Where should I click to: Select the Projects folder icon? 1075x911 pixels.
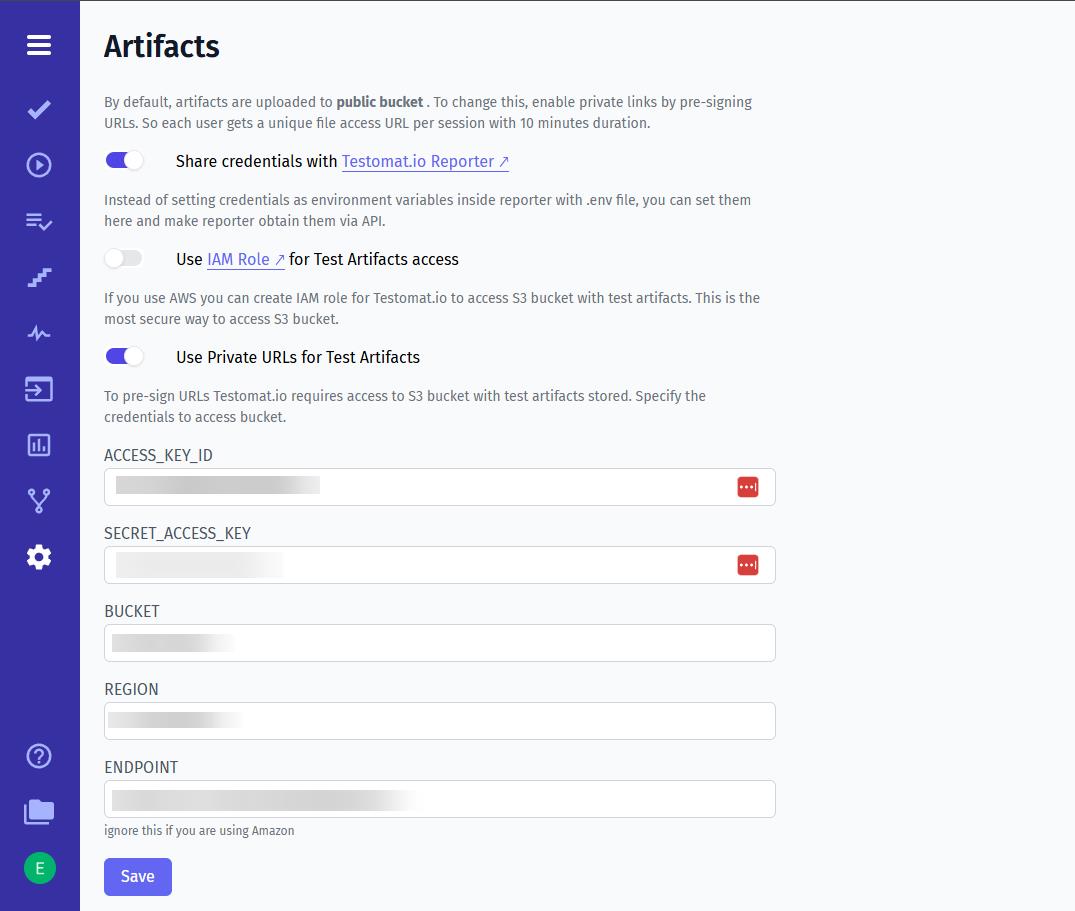38,812
